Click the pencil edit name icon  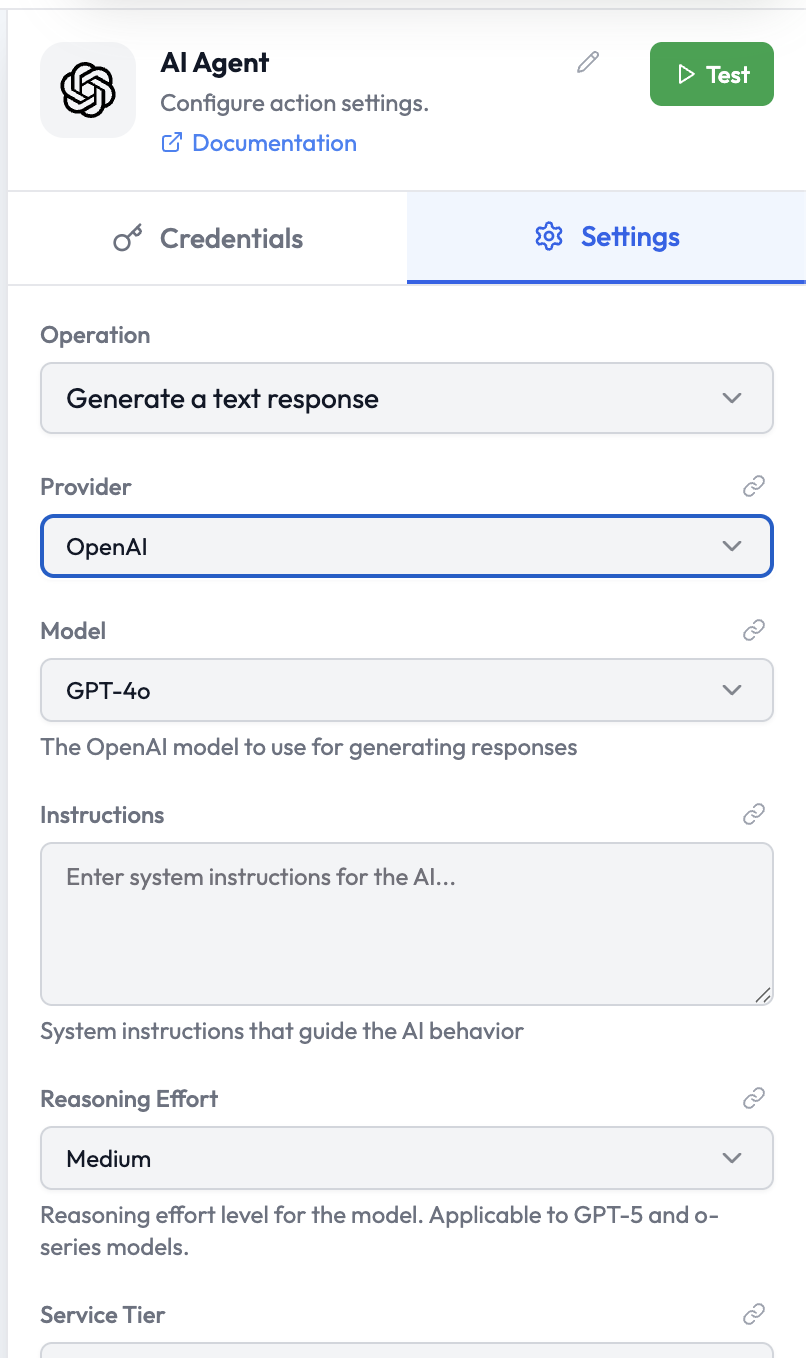point(588,63)
